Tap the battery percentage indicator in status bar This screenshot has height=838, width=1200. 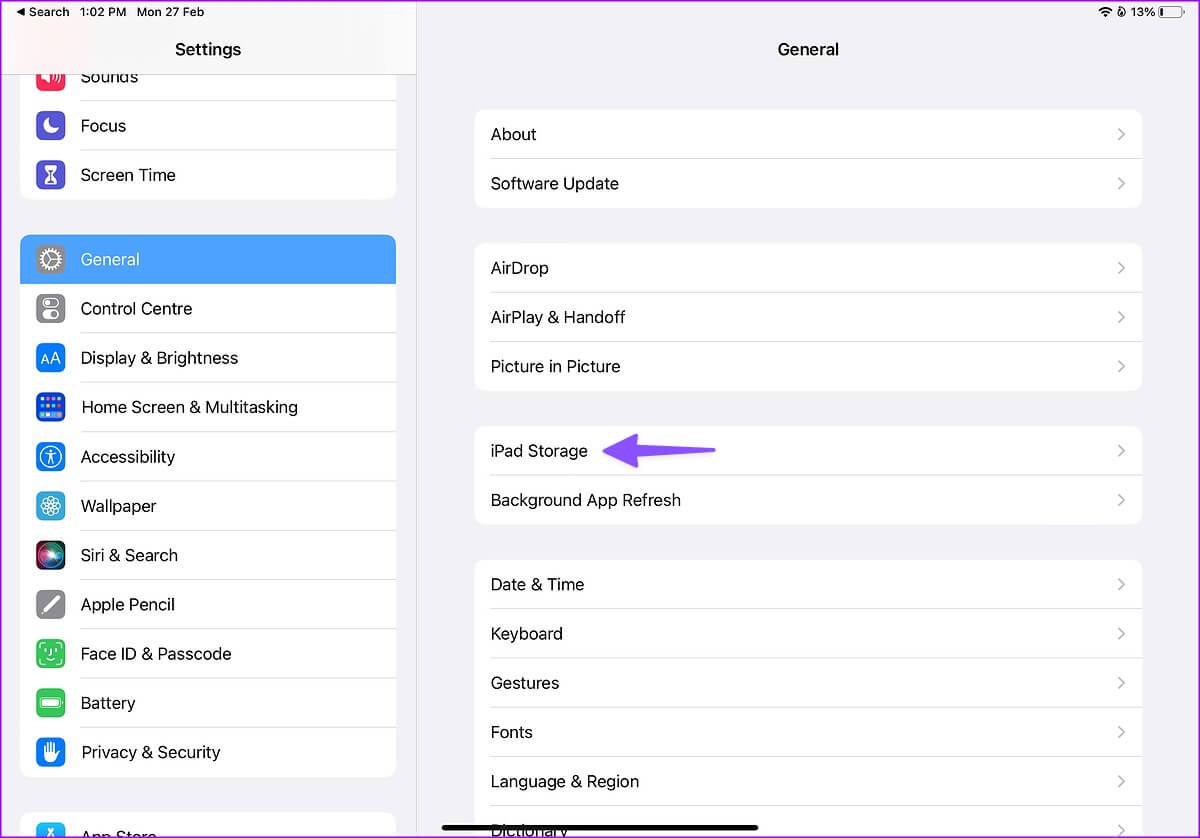tap(1143, 12)
